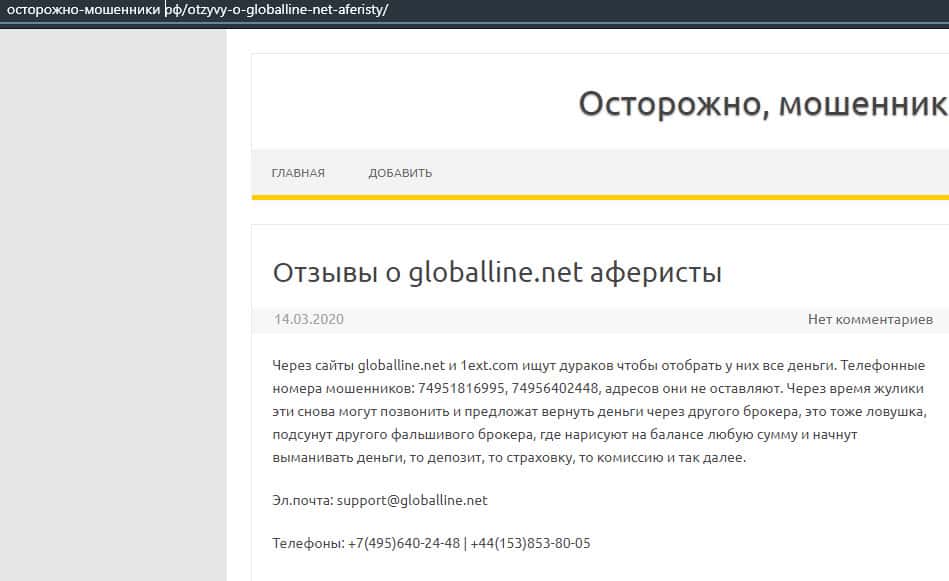The width and height of the screenshot is (949, 581).
Task: Click the yellow line under the navigation
Action: [x=600, y=197]
